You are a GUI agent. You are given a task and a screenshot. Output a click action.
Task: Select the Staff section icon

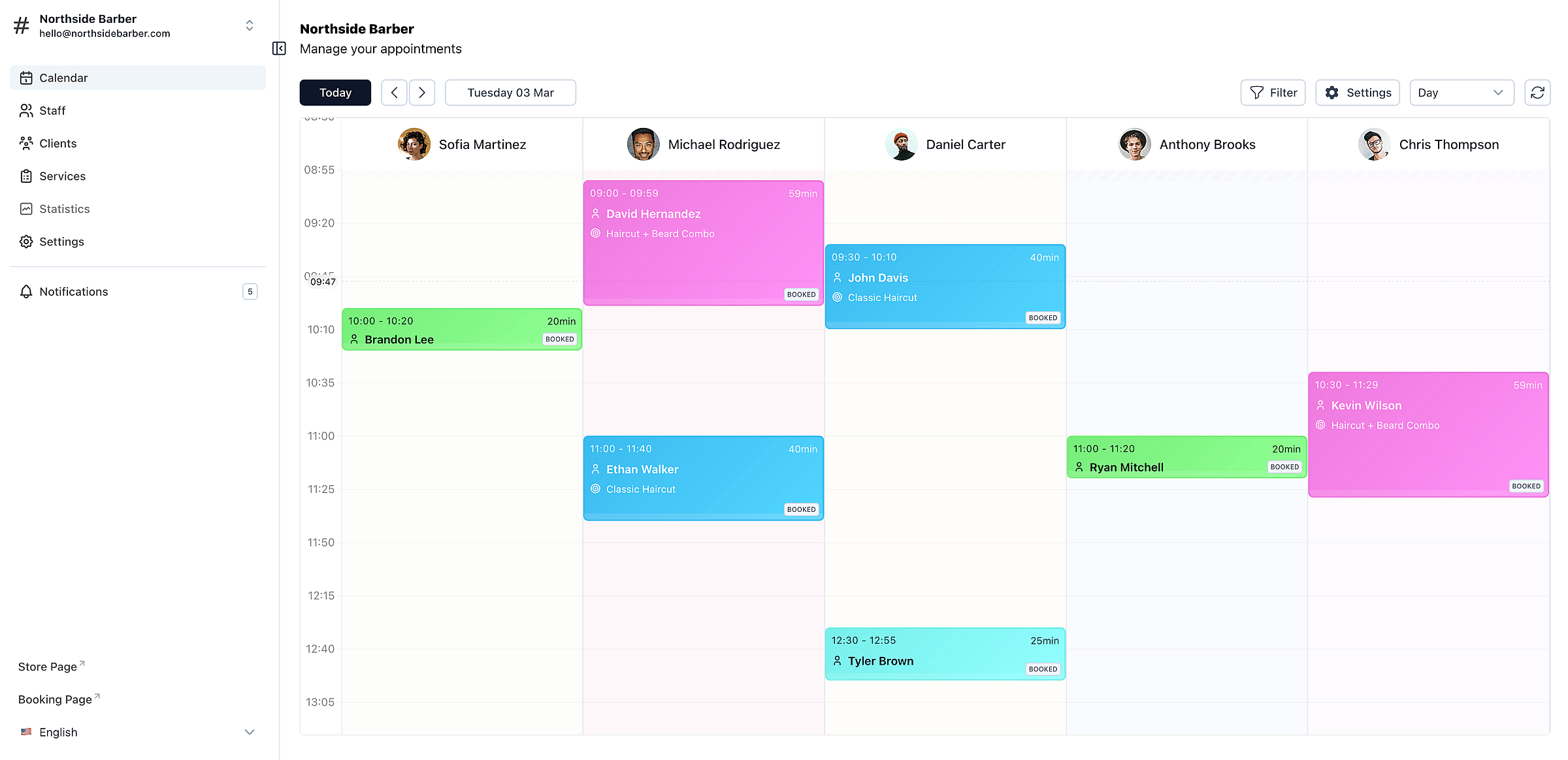(x=26, y=110)
